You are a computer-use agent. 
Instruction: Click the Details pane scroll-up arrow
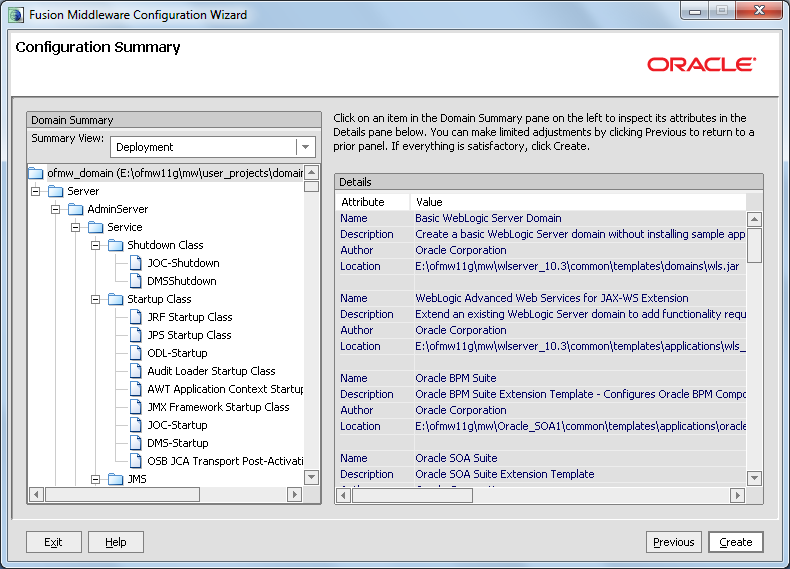click(754, 219)
